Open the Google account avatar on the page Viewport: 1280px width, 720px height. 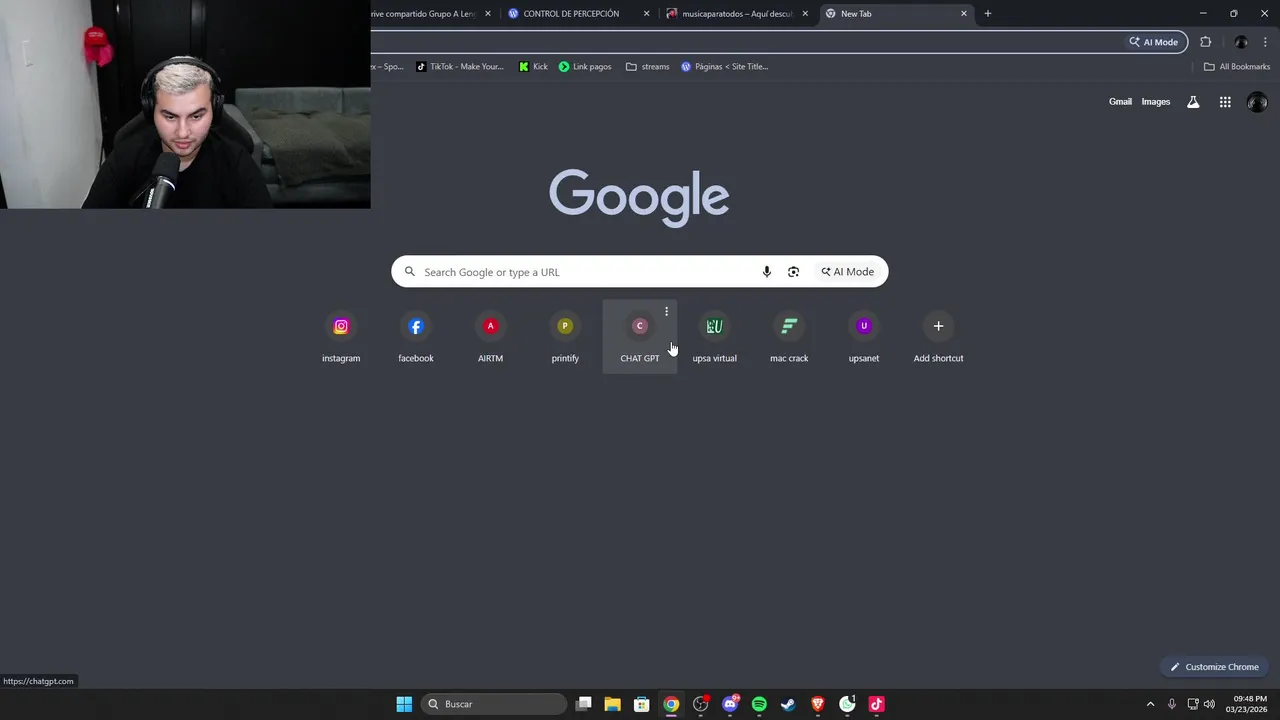[1257, 102]
